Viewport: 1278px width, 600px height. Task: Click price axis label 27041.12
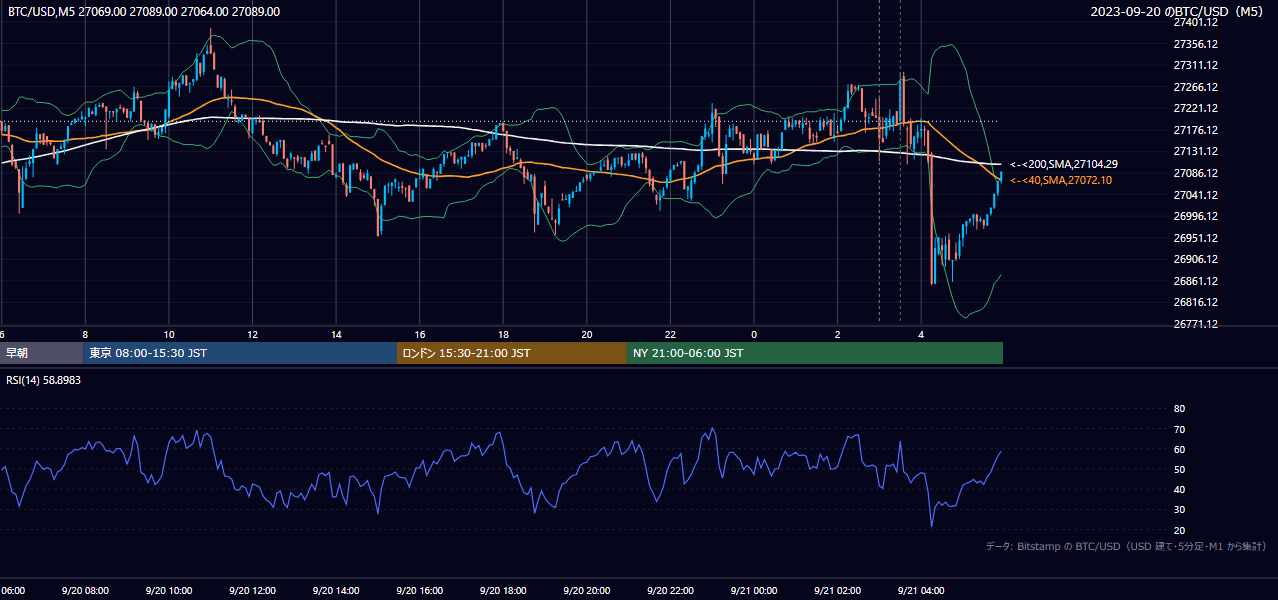click(1195, 194)
